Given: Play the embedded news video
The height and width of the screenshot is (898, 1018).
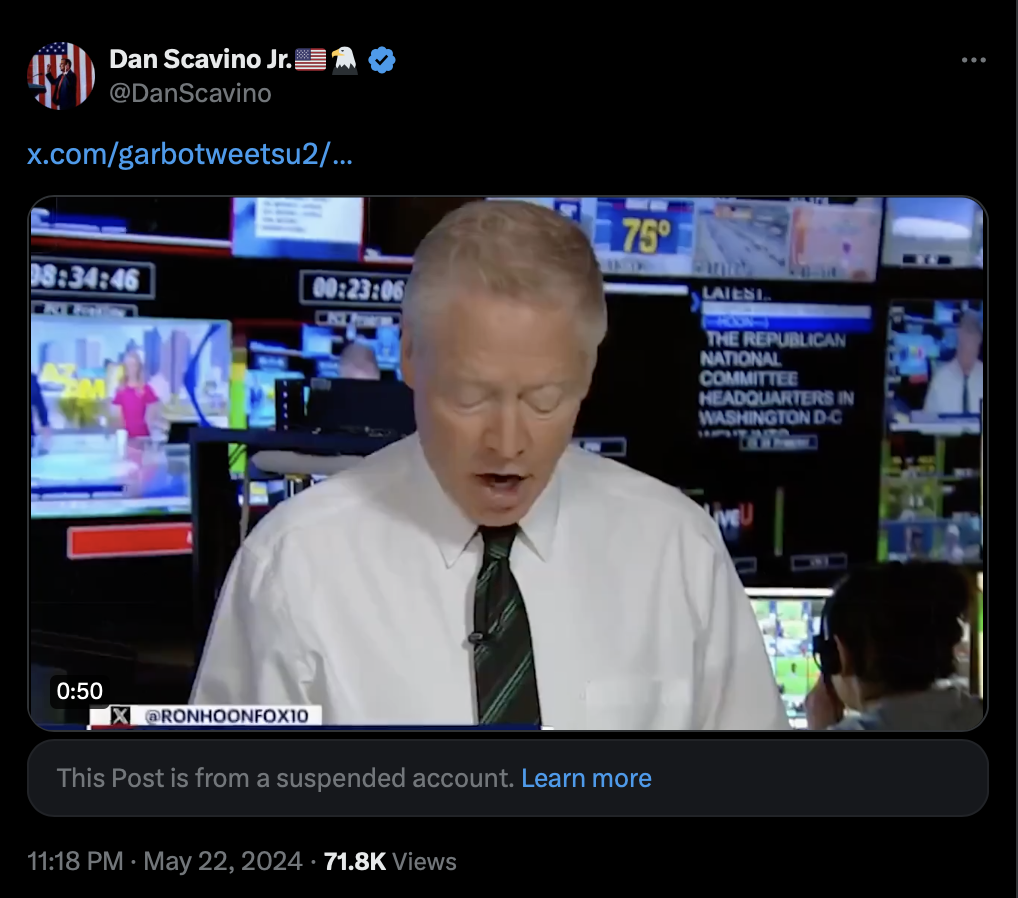Looking at the screenshot, I should (508, 463).
